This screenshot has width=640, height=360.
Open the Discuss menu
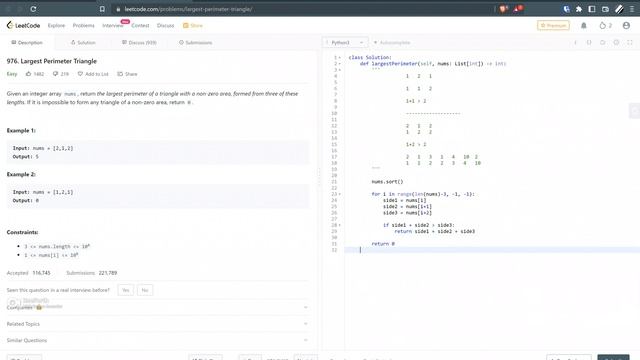165,25
